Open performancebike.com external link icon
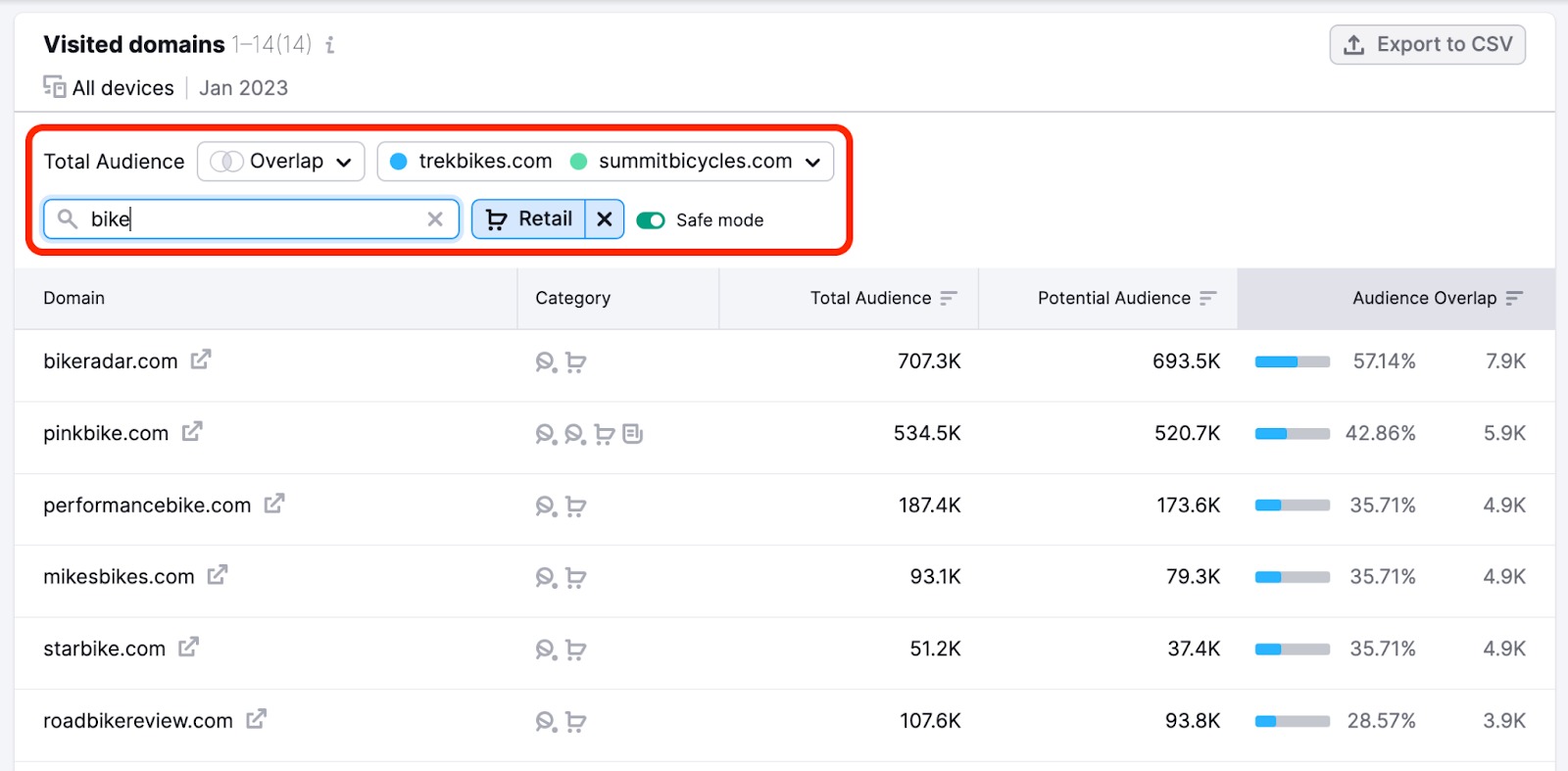Viewport: 1568px width, 771px height. pos(274,504)
